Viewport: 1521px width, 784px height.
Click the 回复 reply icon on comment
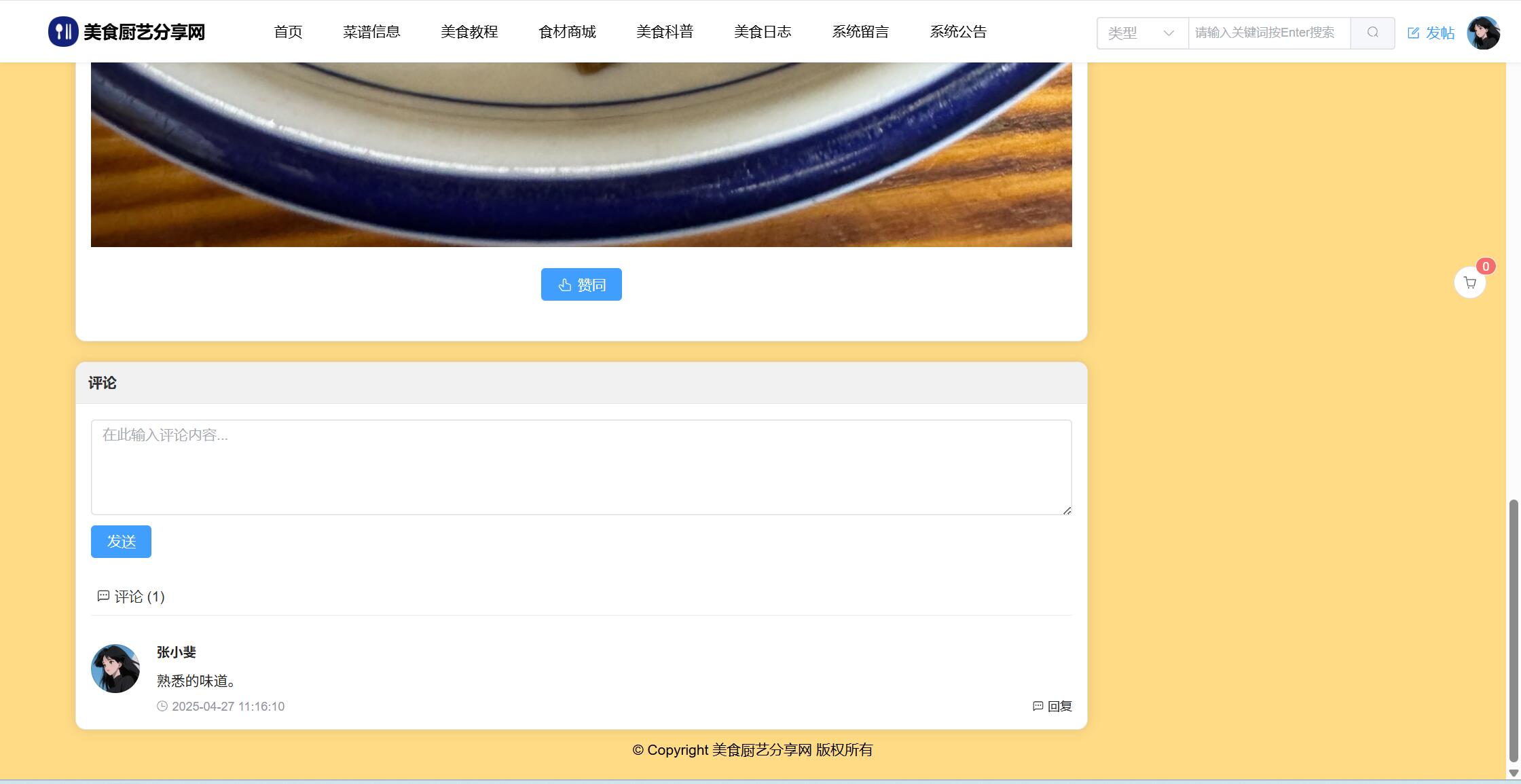tap(1038, 706)
